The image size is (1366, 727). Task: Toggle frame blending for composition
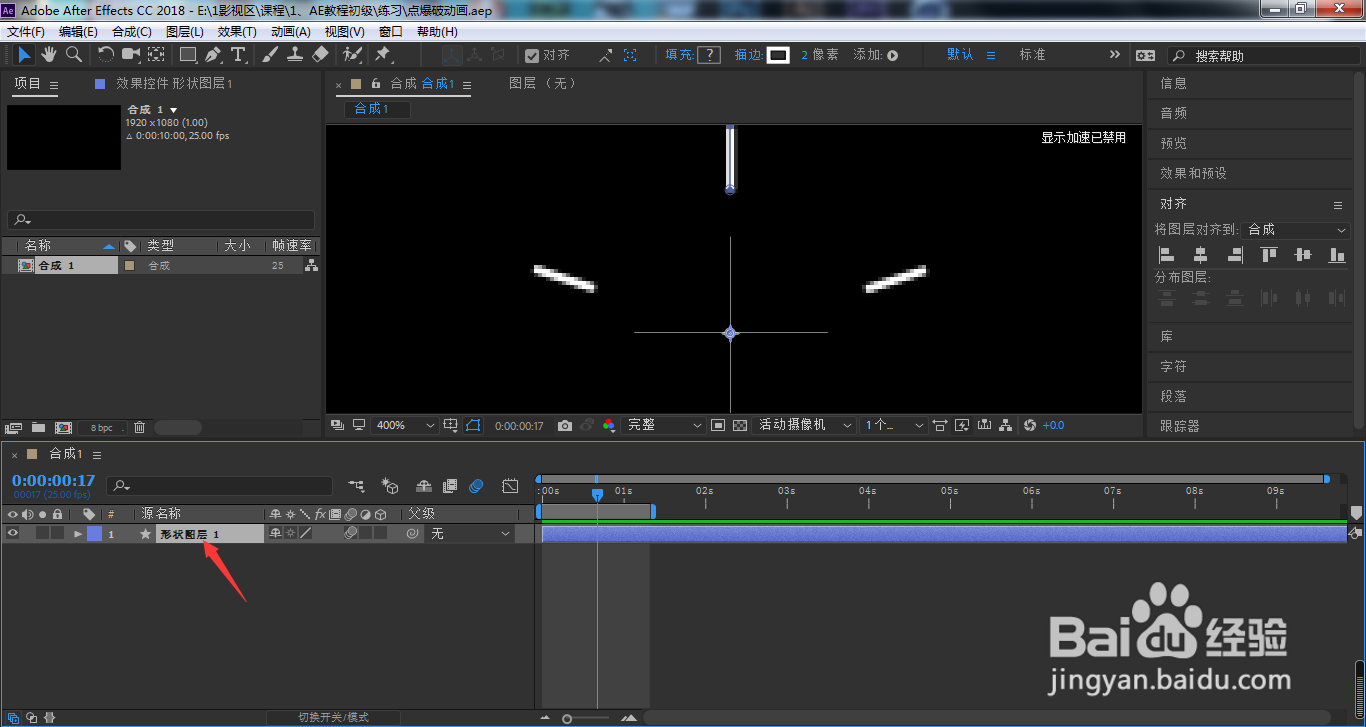(x=450, y=486)
